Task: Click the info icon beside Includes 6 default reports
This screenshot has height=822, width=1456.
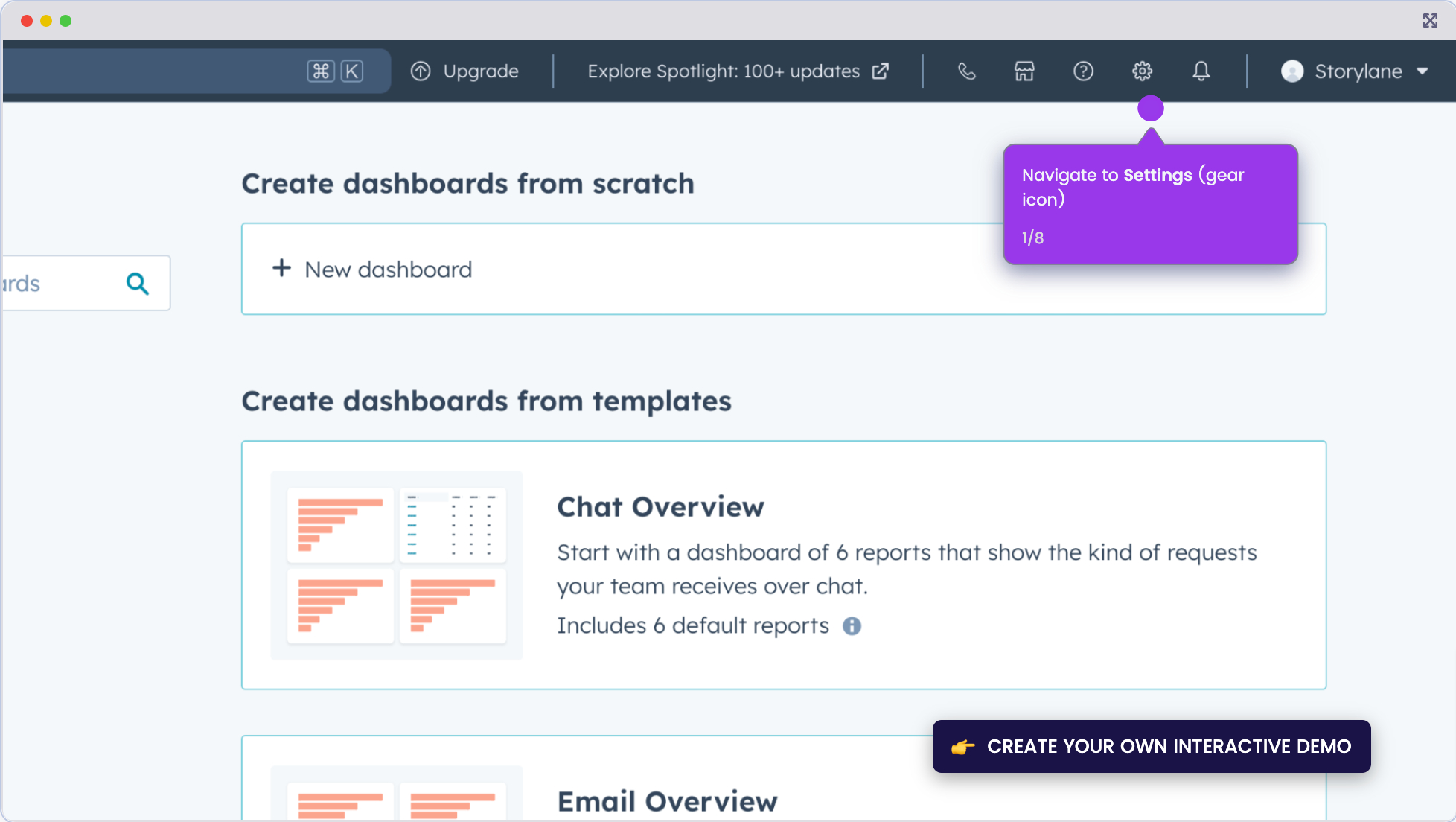Action: click(x=852, y=626)
